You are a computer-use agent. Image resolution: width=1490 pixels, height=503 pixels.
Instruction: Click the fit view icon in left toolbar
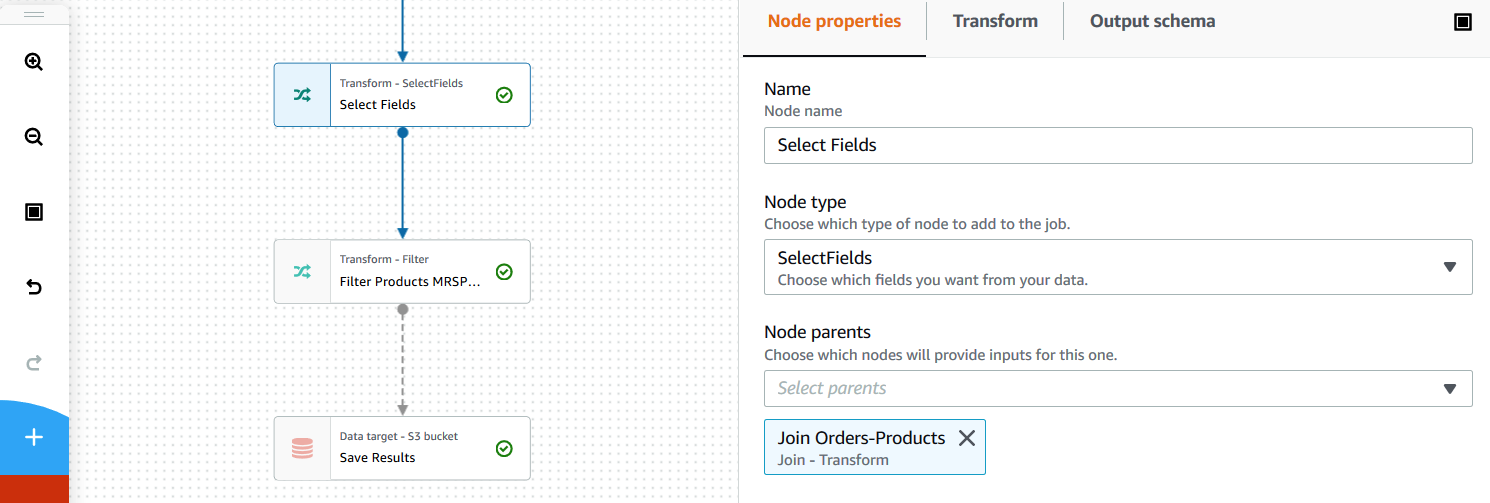pyautogui.click(x=34, y=212)
